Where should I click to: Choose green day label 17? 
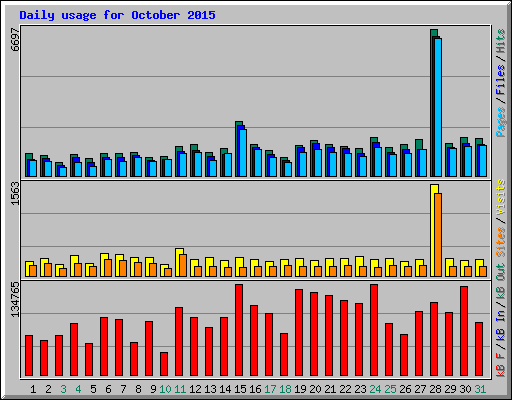click(x=270, y=389)
